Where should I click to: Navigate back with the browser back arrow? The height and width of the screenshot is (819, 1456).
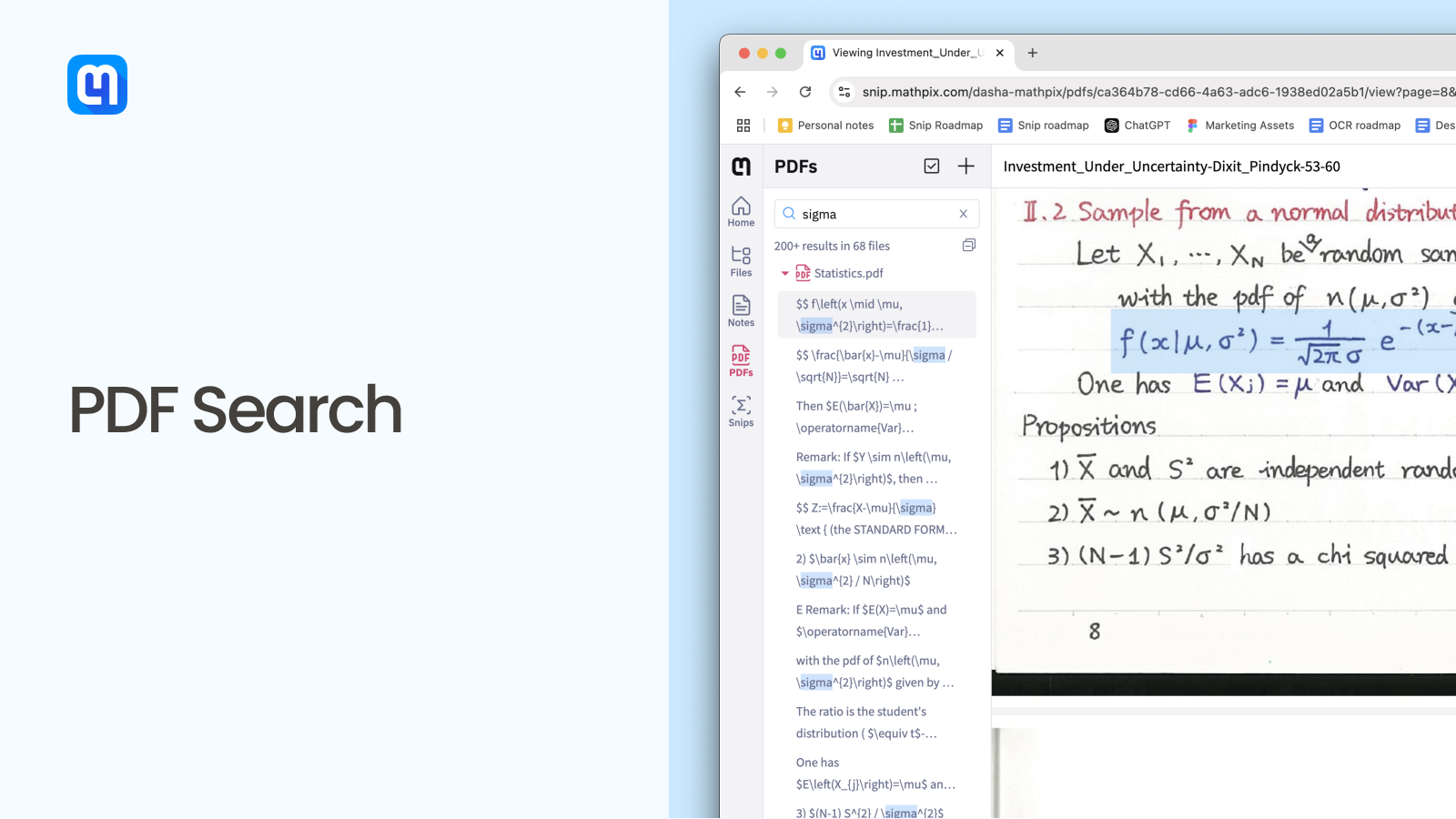tap(740, 92)
